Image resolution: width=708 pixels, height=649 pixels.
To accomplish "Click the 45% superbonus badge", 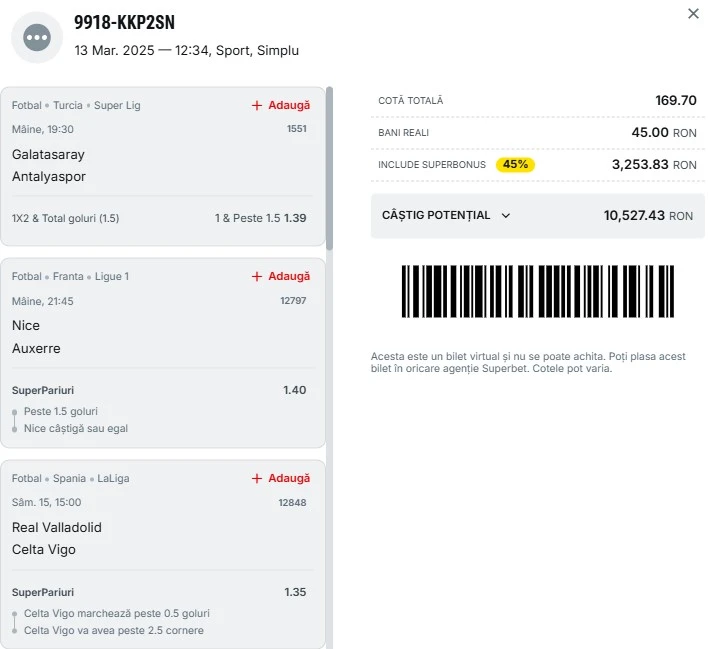I will (x=515, y=164).
